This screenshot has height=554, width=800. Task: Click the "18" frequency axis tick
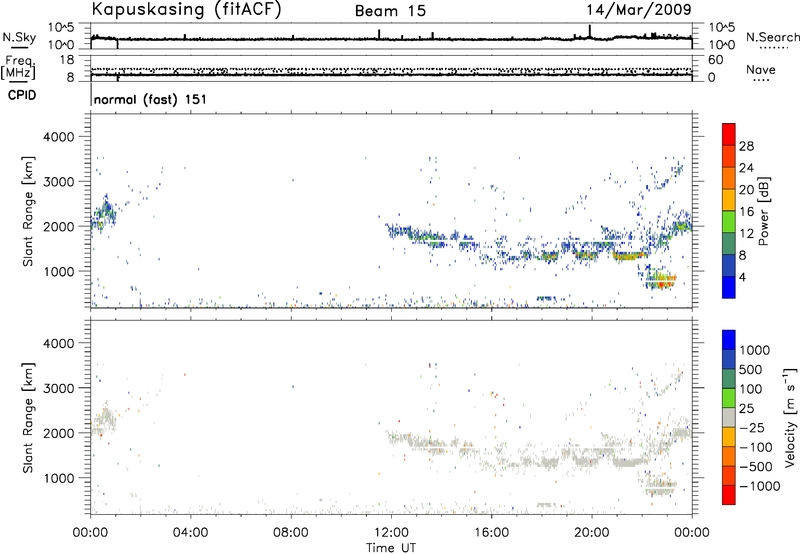67,60
